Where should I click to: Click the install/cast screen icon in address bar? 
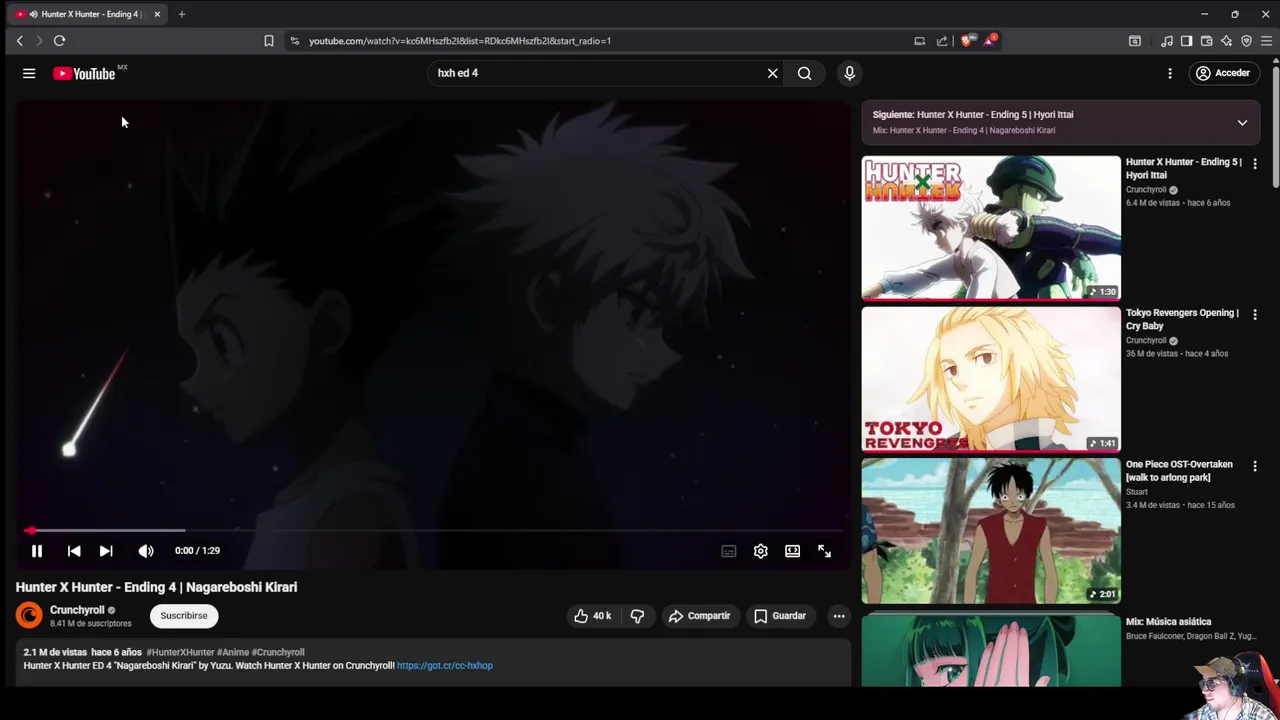pos(919,41)
